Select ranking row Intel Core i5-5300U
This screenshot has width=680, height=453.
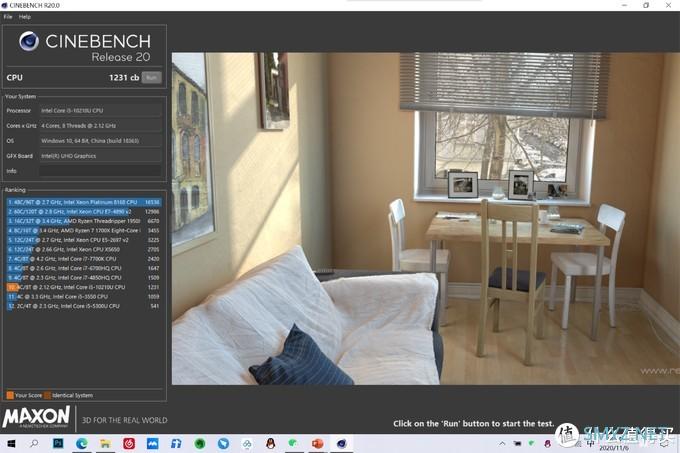[84, 306]
